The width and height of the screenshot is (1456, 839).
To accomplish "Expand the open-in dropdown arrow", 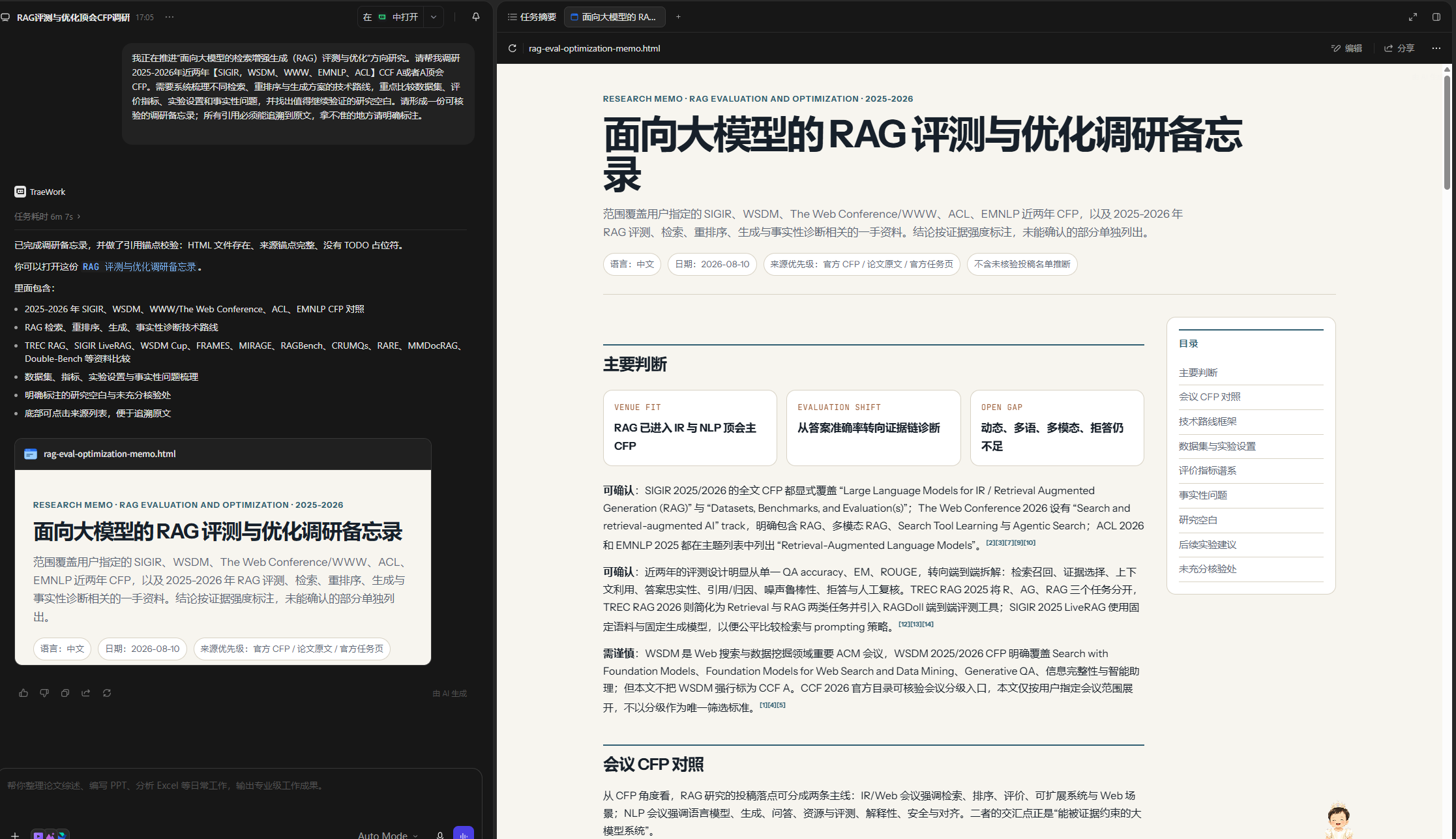I will point(434,17).
